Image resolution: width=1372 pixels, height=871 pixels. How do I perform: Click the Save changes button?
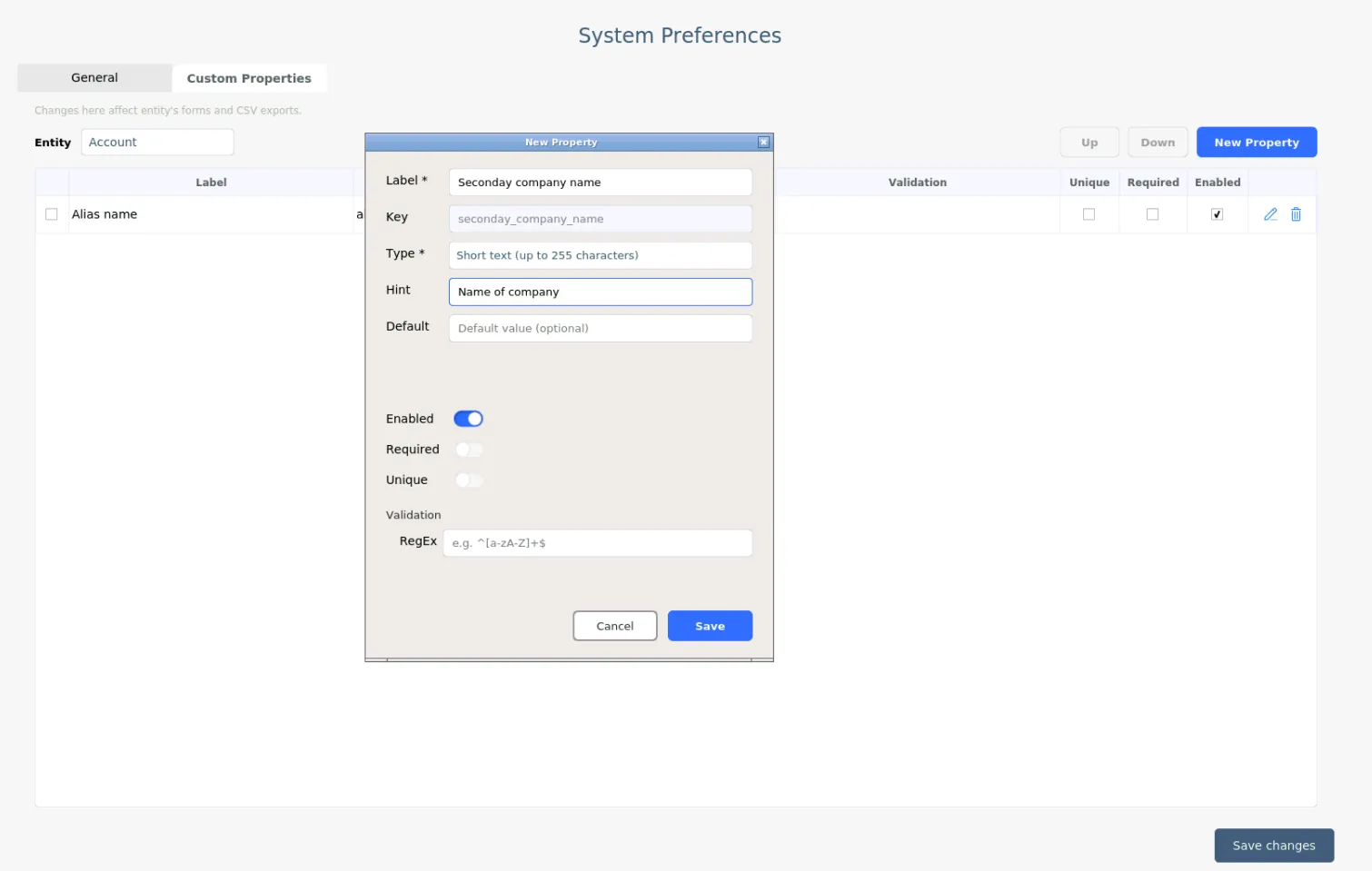pos(1274,846)
